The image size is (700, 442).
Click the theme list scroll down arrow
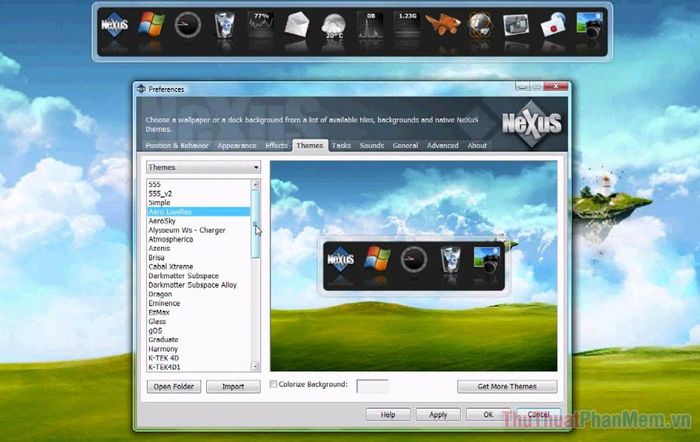point(255,367)
